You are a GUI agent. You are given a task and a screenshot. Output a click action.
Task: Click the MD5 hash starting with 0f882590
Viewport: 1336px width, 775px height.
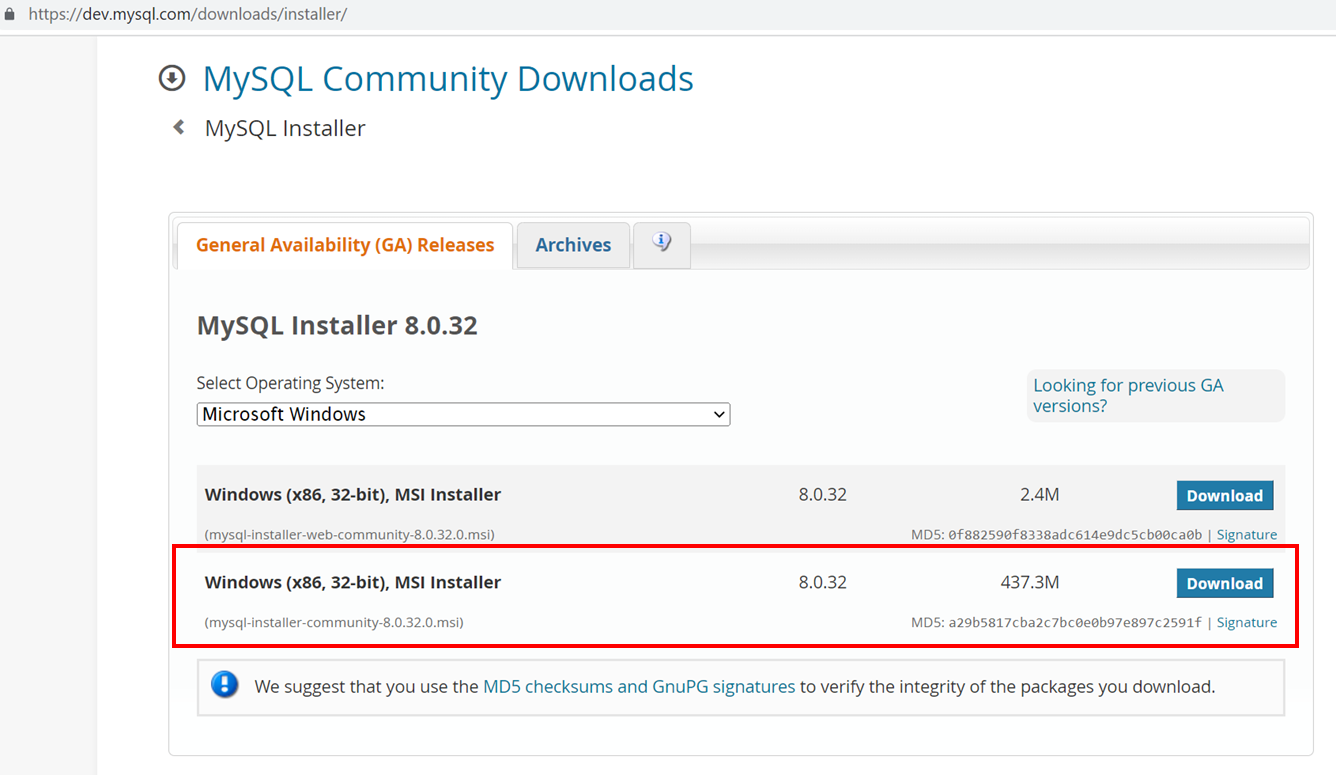pos(1075,535)
